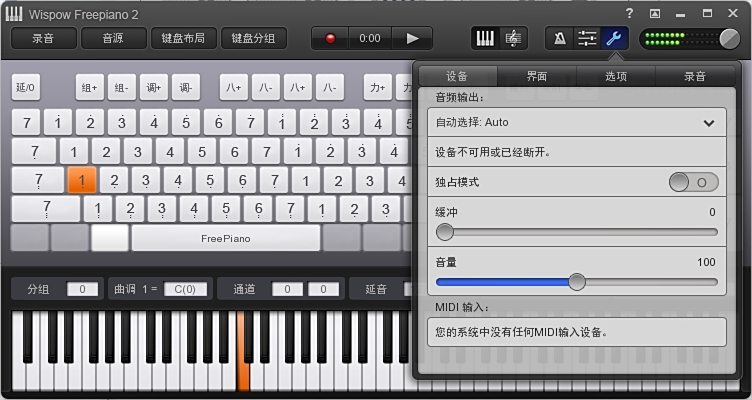Click the 组+ key
This screenshot has width=752, height=400.
pyautogui.click(x=90, y=87)
